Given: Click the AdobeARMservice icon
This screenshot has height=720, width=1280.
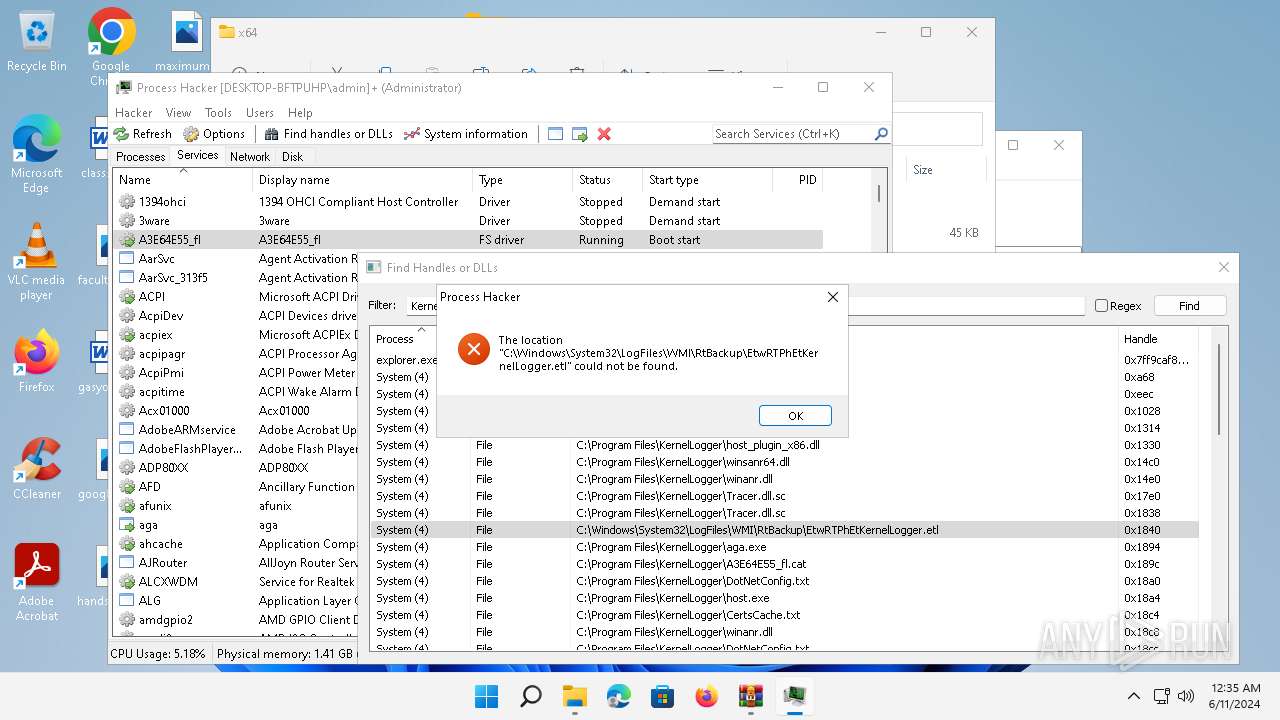Looking at the screenshot, I should 126,430.
